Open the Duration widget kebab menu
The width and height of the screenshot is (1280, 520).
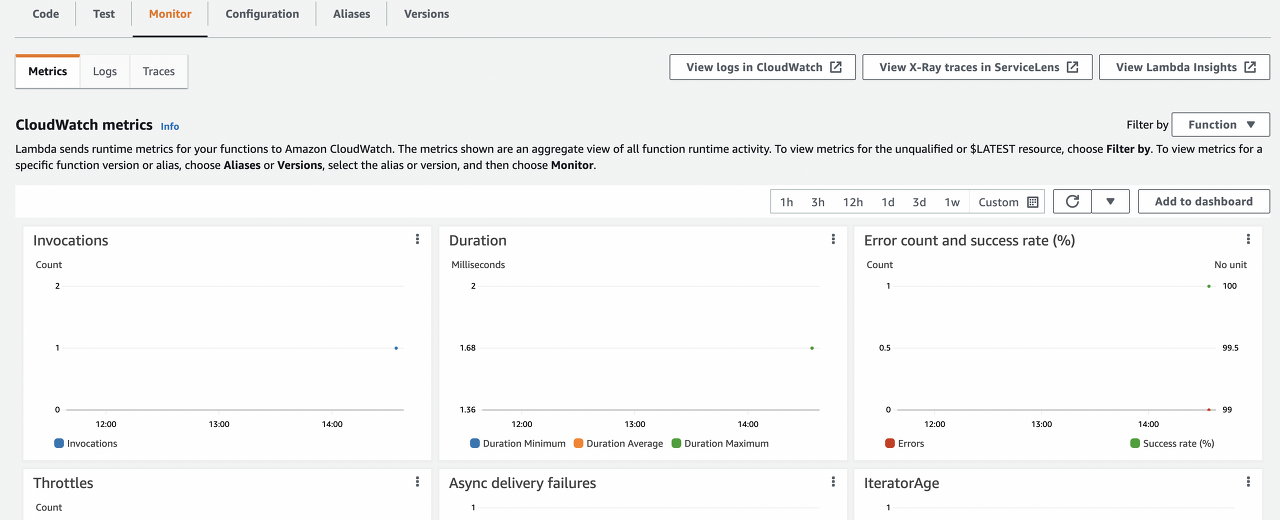coord(833,239)
